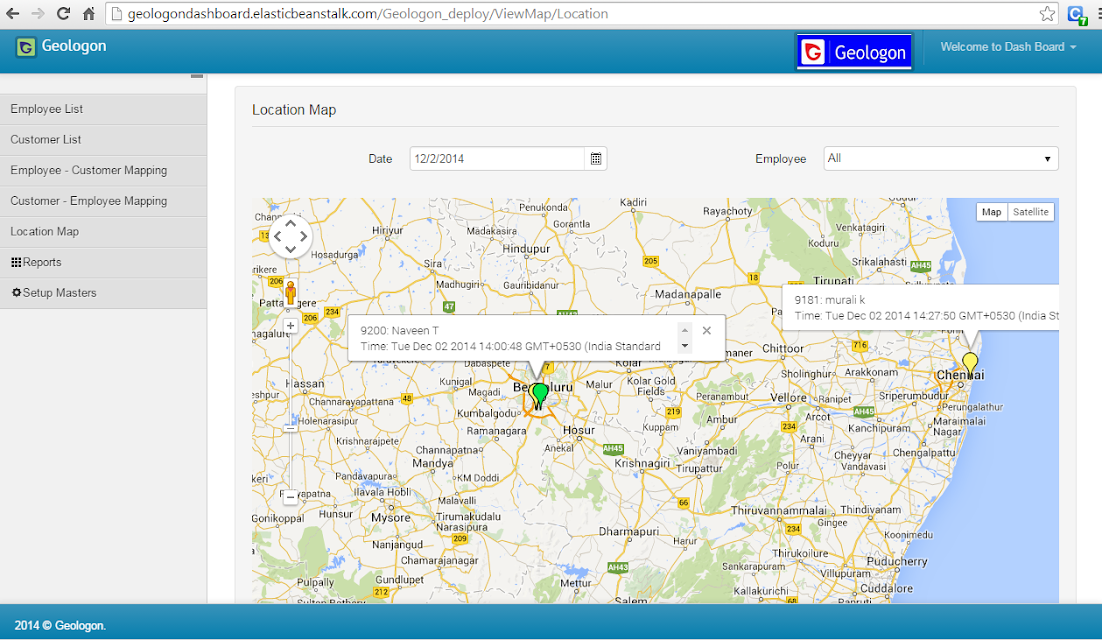The height and width of the screenshot is (640, 1102).
Task: Click the Date field showing 12/2/2014
Action: coord(497,159)
